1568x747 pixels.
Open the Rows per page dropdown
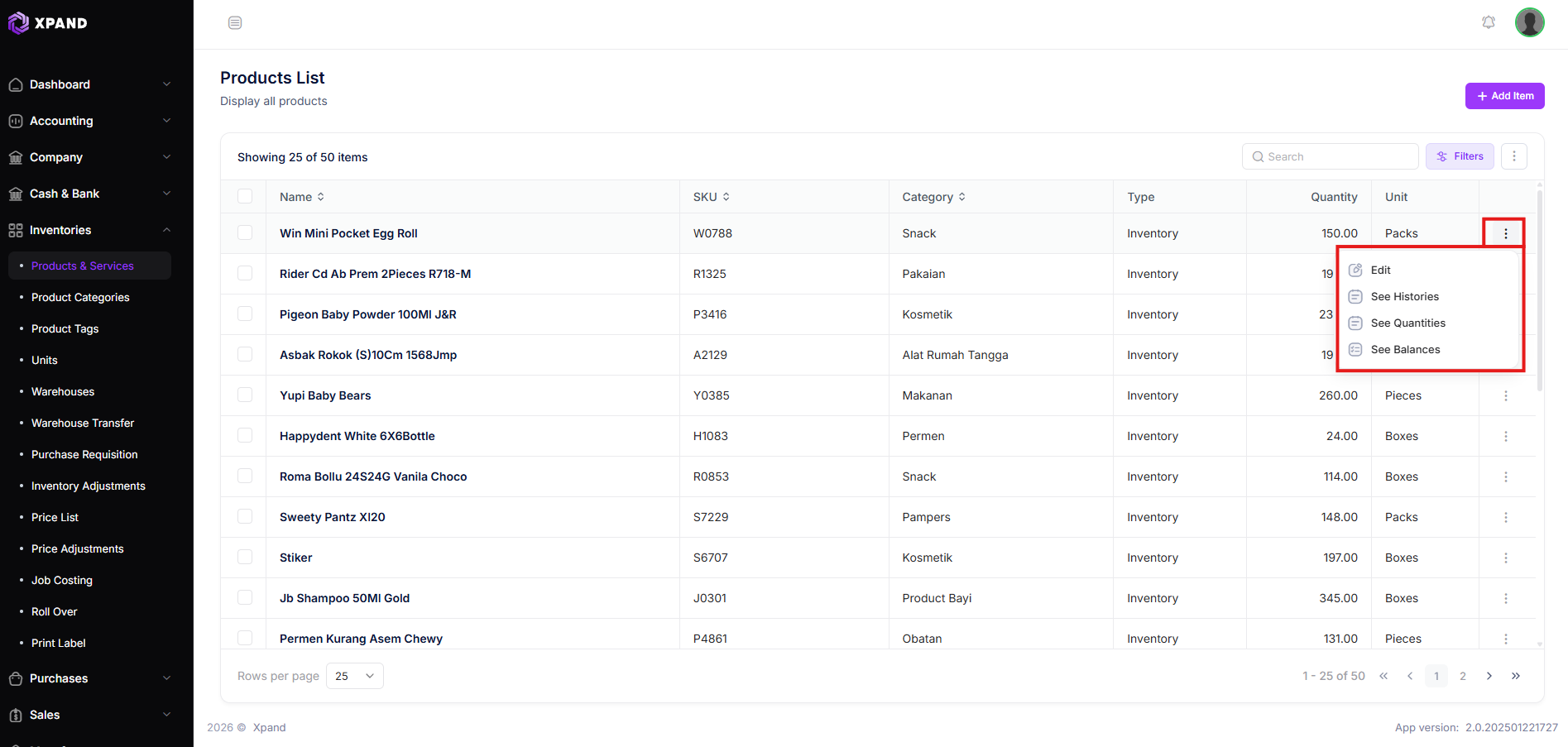pyautogui.click(x=355, y=676)
